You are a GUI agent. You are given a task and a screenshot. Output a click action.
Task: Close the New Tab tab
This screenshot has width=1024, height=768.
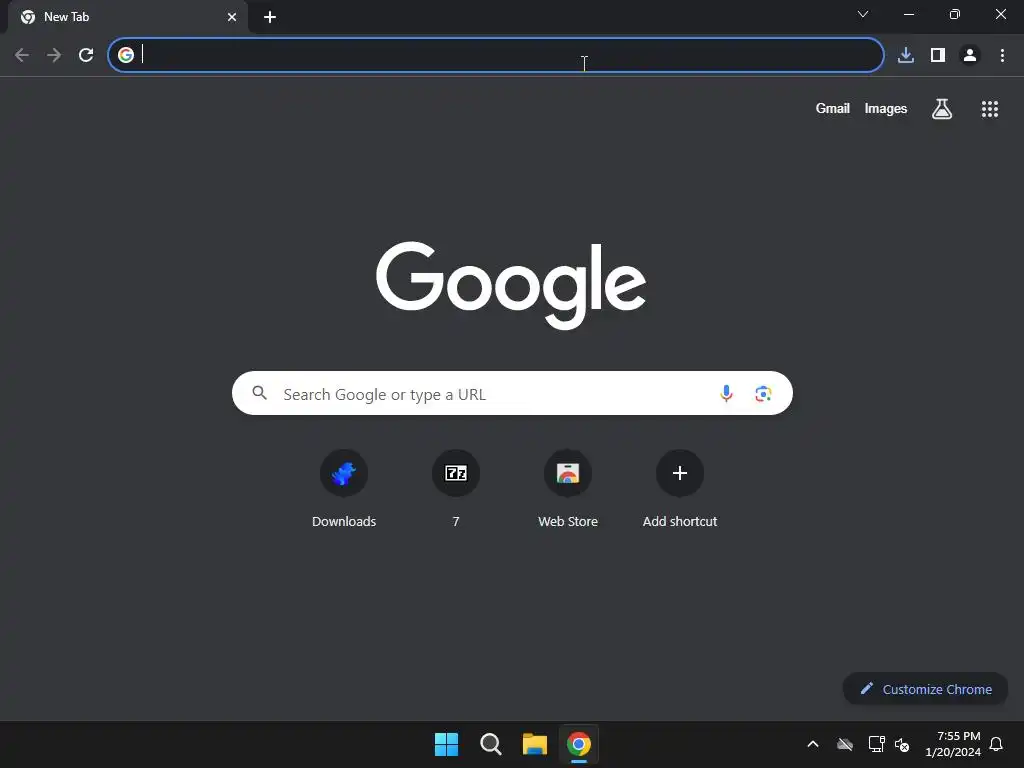pyautogui.click(x=232, y=17)
